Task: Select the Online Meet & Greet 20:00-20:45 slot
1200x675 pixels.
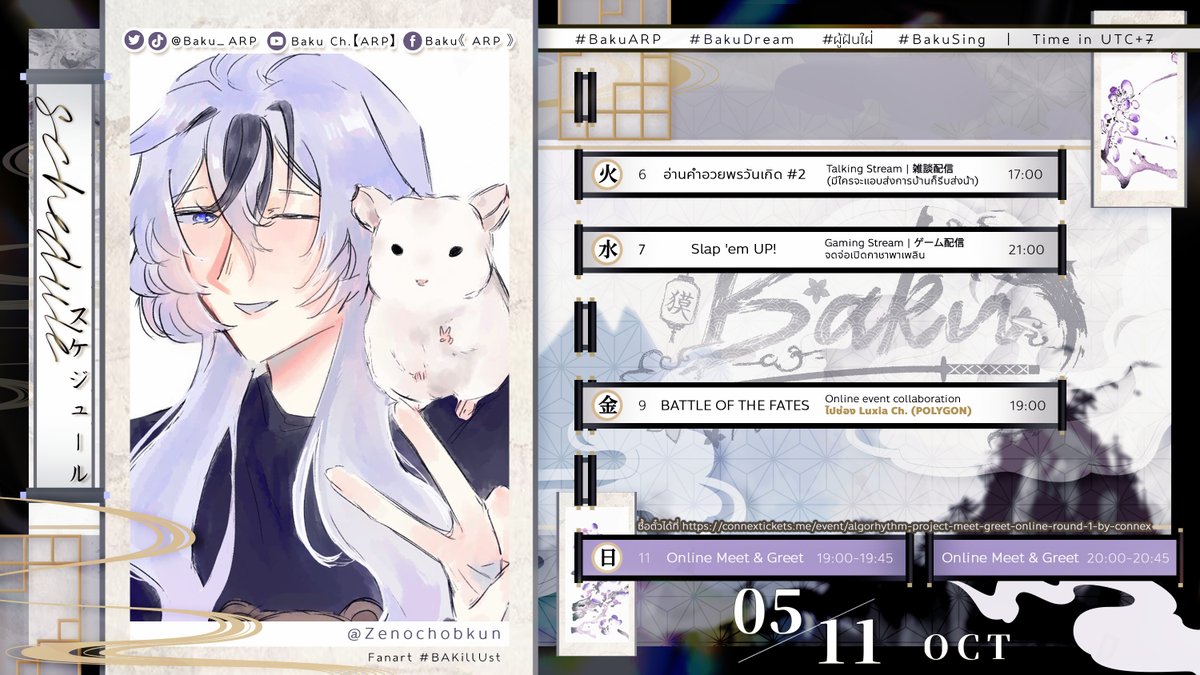Action: click(x=1055, y=558)
